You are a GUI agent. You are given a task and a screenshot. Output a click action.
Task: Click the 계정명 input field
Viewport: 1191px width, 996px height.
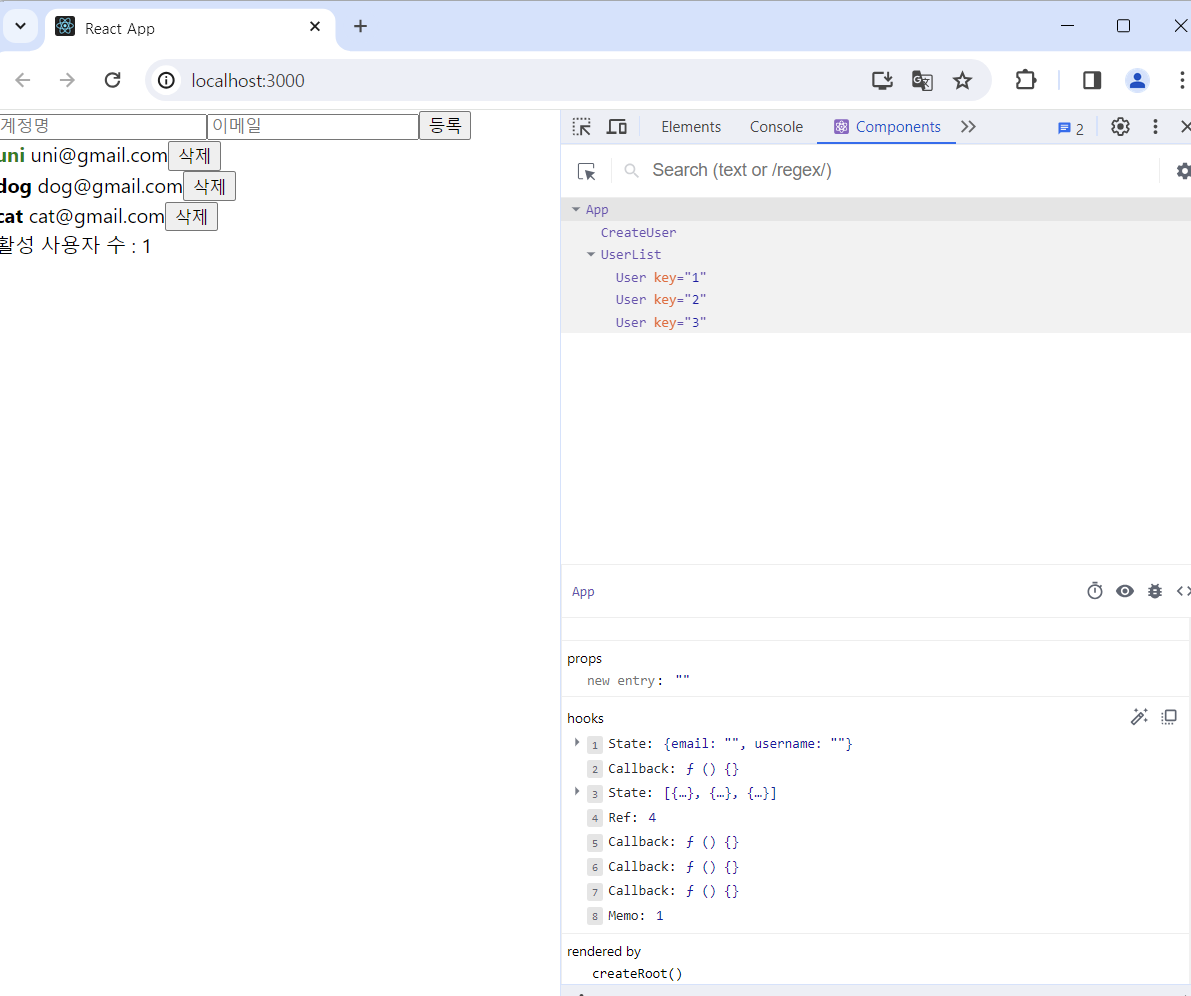[100, 125]
